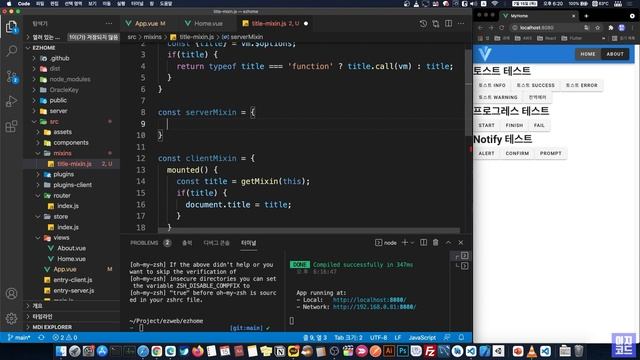Open FileZilla from the Dock
The height and width of the screenshot is (360, 640).
(430, 351)
